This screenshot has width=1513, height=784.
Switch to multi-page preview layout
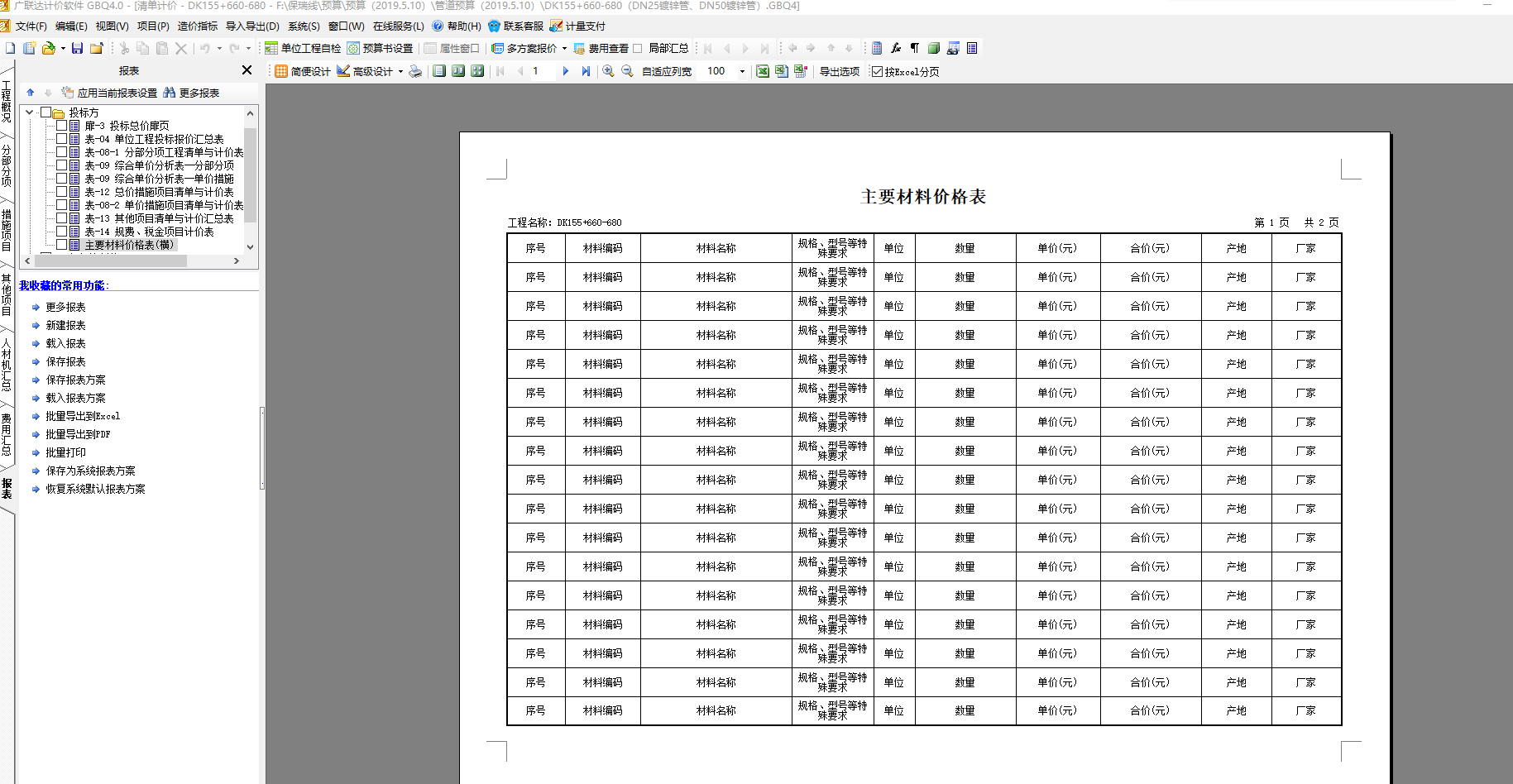(x=477, y=71)
